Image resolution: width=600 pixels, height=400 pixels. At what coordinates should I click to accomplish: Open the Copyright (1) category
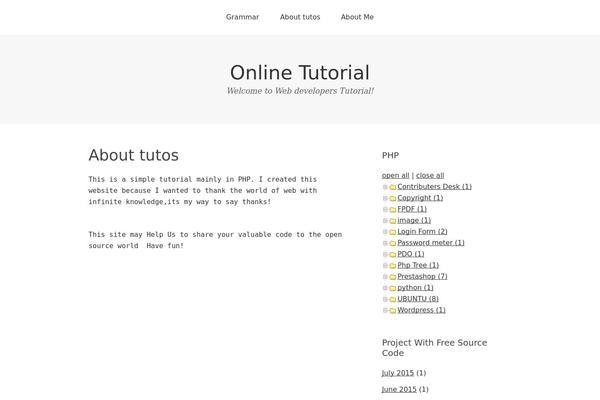420,198
